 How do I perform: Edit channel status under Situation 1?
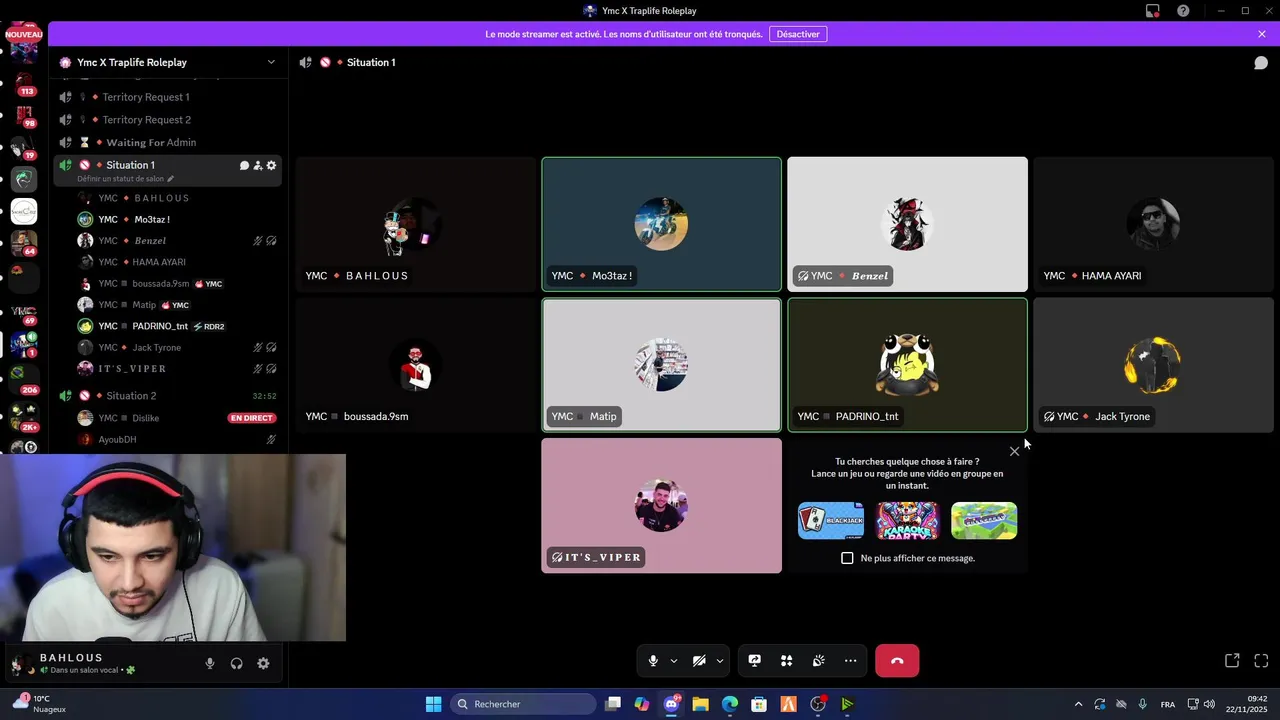[x=125, y=179]
